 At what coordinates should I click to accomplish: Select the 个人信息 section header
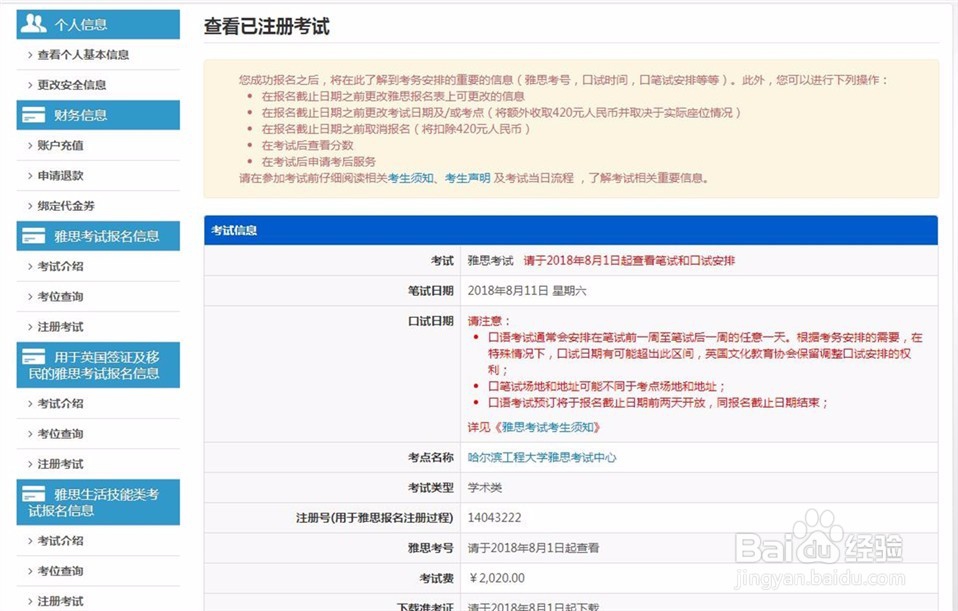tap(98, 24)
